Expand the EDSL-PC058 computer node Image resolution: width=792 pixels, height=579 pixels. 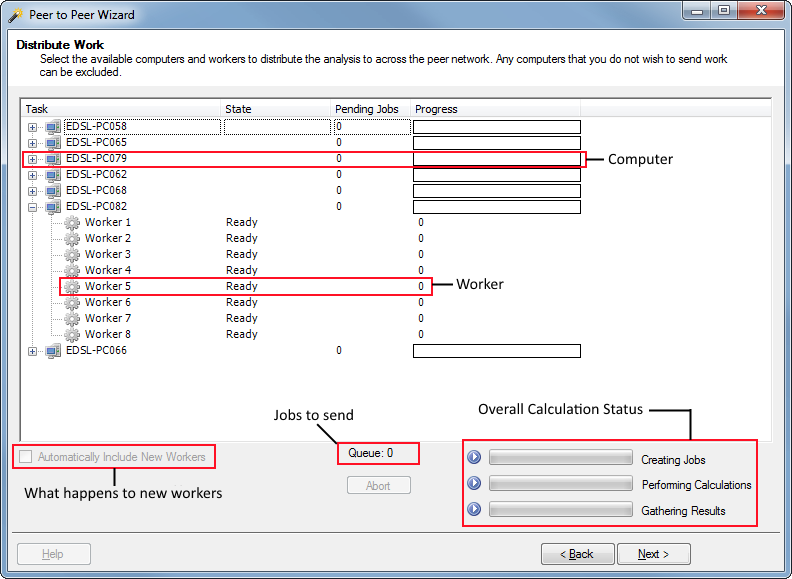click(x=32, y=127)
